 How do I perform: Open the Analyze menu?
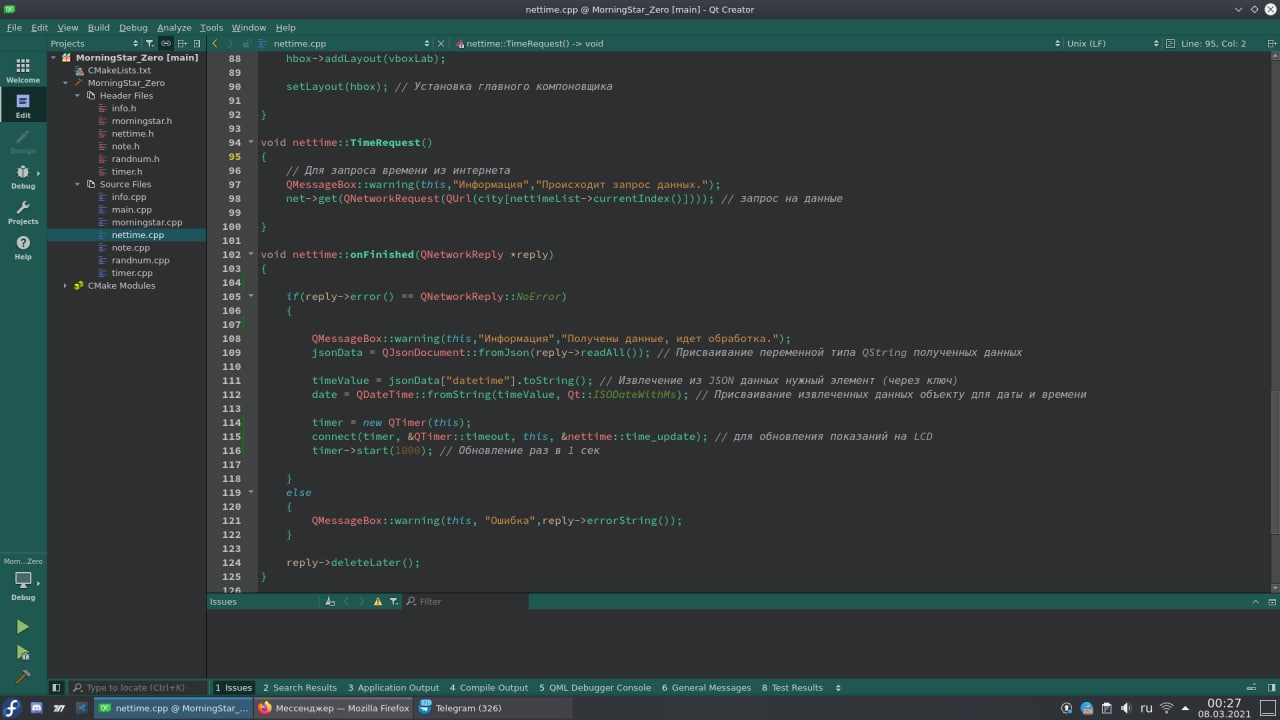(x=174, y=28)
